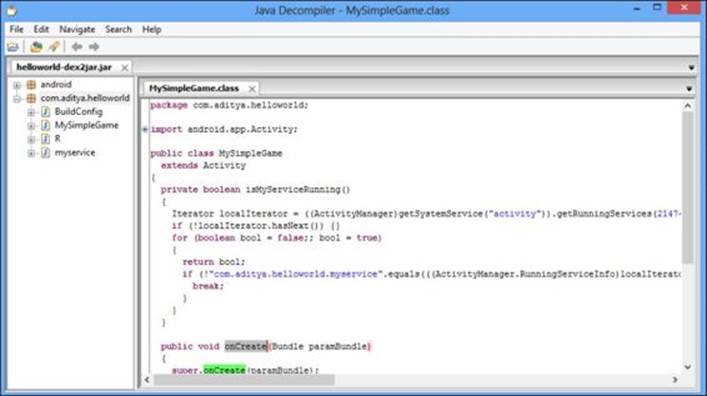
Task: Click the horizontal scrollbar thumb
Action: [244, 380]
